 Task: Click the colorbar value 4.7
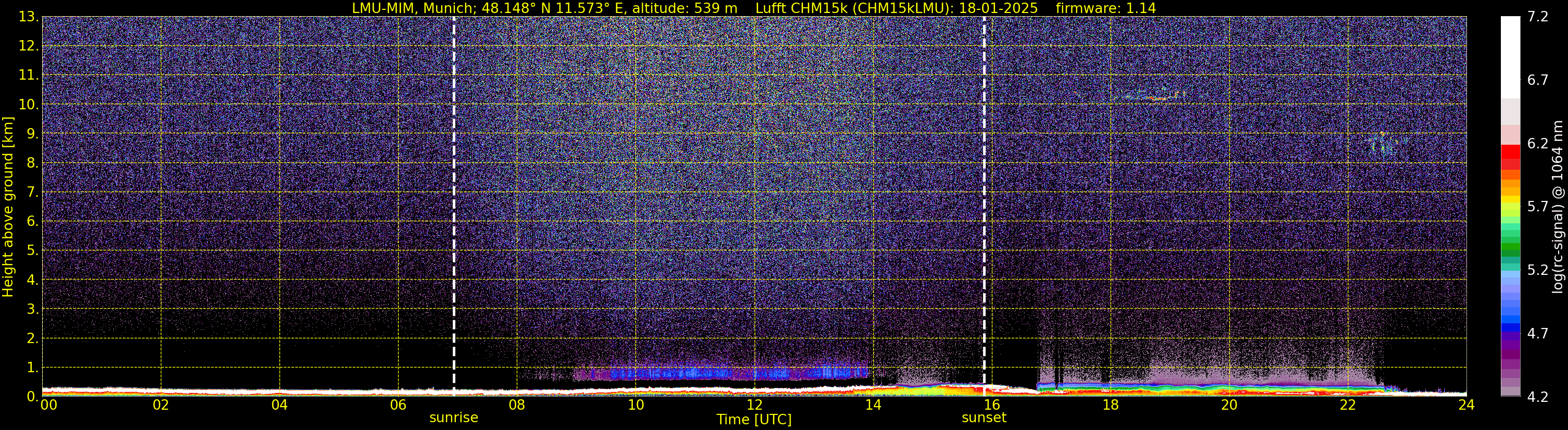(x=1538, y=334)
